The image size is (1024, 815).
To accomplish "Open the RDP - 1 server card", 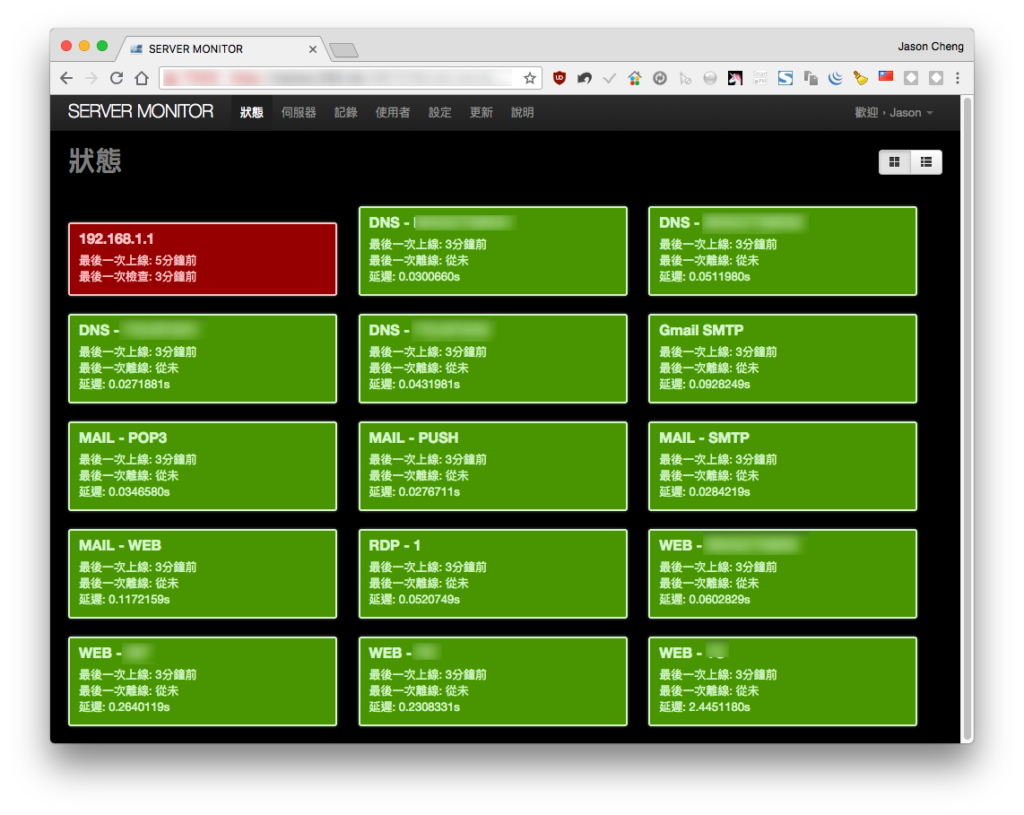I will pos(493,573).
